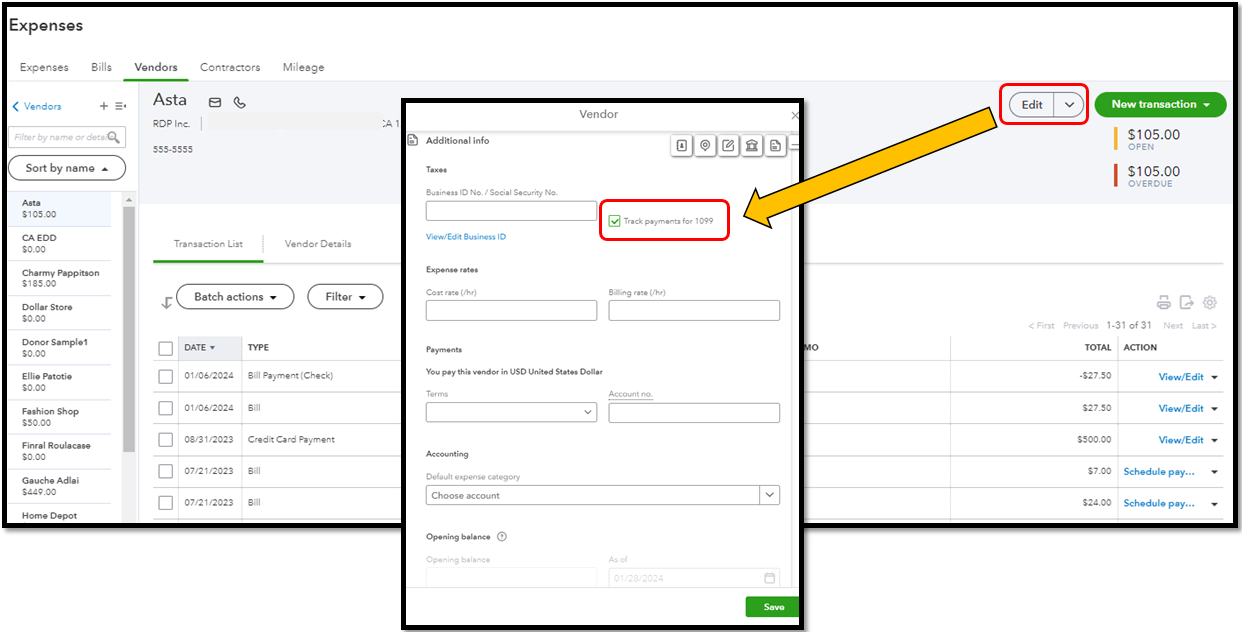Click the contact info icon in Vendor dialog
Viewport: 1242px width, 632px height.
[681, 146]
